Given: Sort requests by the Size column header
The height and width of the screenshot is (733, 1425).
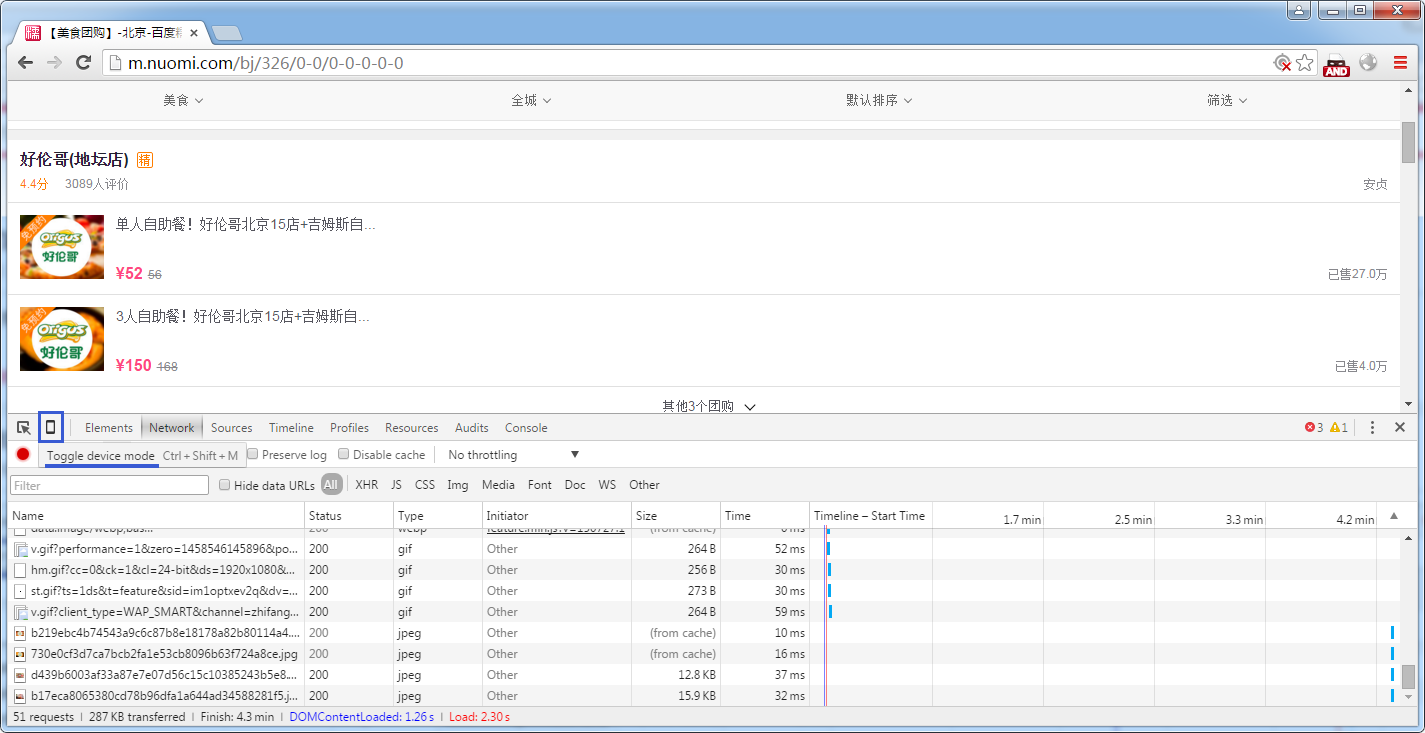Looking at the screenshot, I should (676, 515).
